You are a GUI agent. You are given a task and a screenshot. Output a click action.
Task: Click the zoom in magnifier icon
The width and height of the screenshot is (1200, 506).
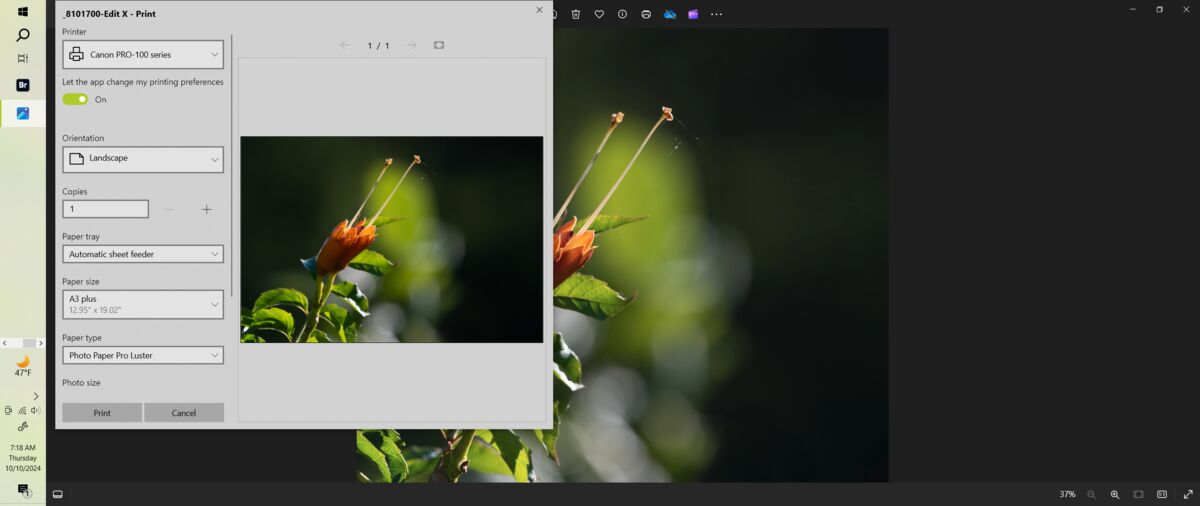(x=1115, y=494)
